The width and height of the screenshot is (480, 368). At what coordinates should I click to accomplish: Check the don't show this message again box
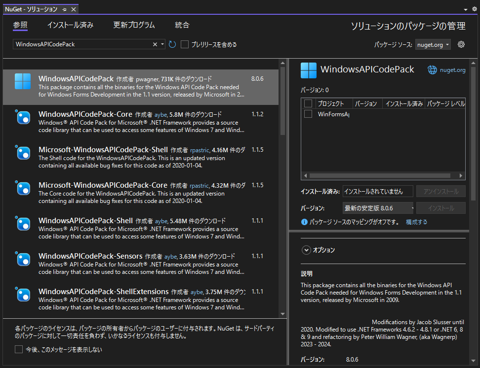point(19,349)
